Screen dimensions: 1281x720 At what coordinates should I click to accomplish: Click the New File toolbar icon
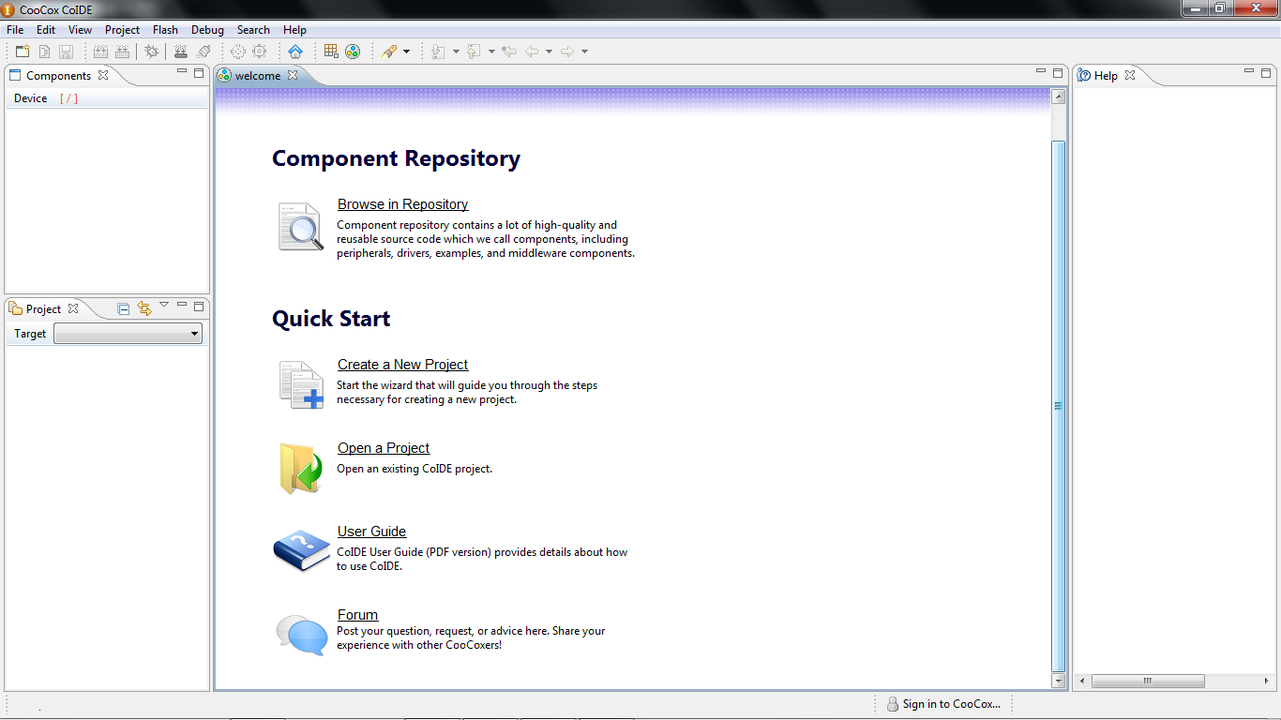coord(44,51)
